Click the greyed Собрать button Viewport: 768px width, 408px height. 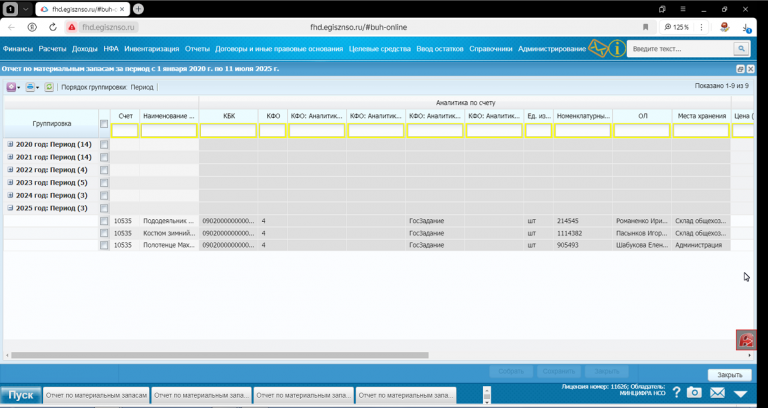(511, 371)
